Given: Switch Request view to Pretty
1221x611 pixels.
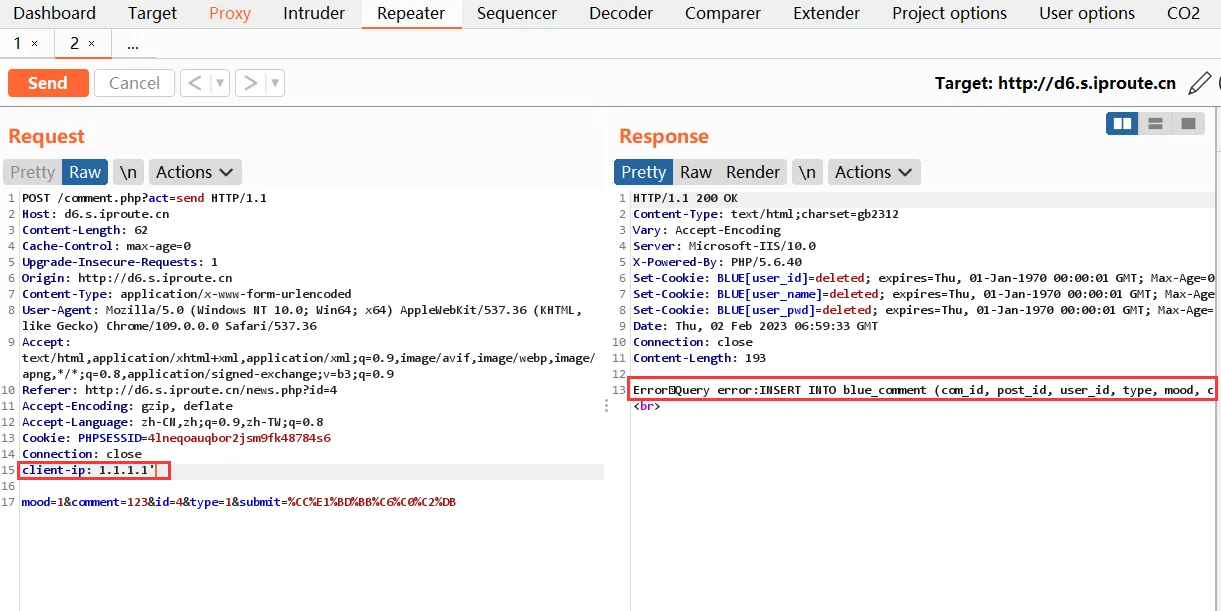Looking at the screenshot, I should 33,172.
